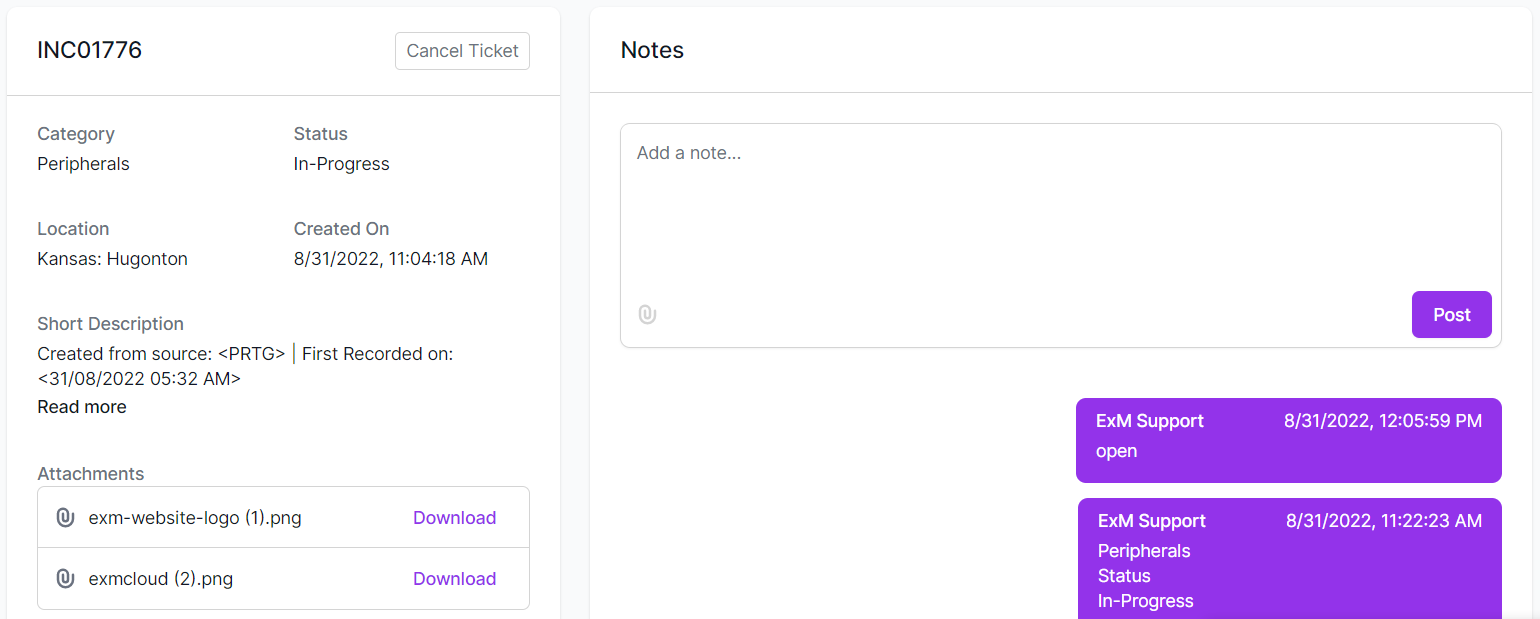Click the INC01776 ticket number heading
Viewport: 1540px width, 619px height.
[90, 50]
